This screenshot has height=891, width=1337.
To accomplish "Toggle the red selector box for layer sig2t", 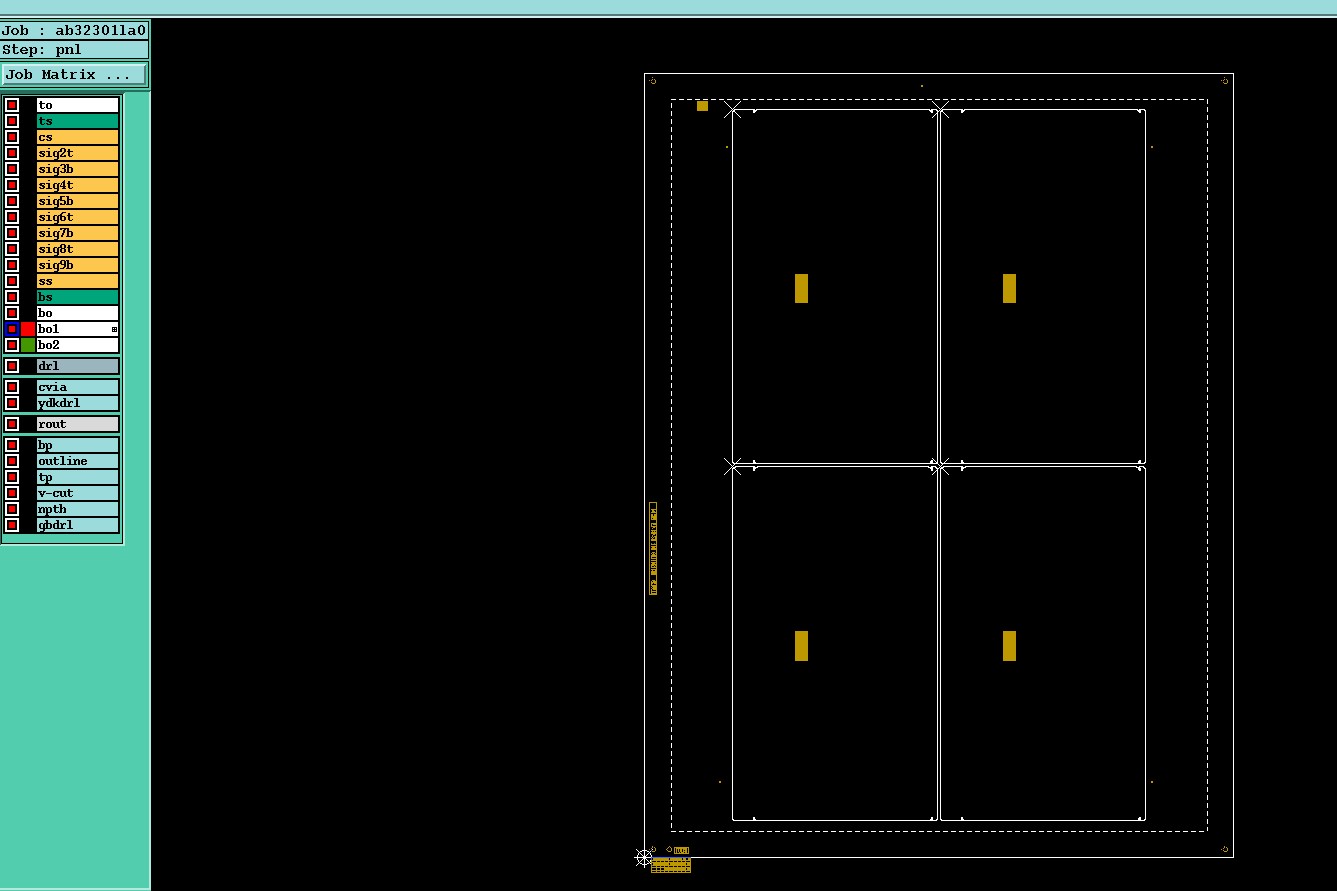I will [12, 153].
